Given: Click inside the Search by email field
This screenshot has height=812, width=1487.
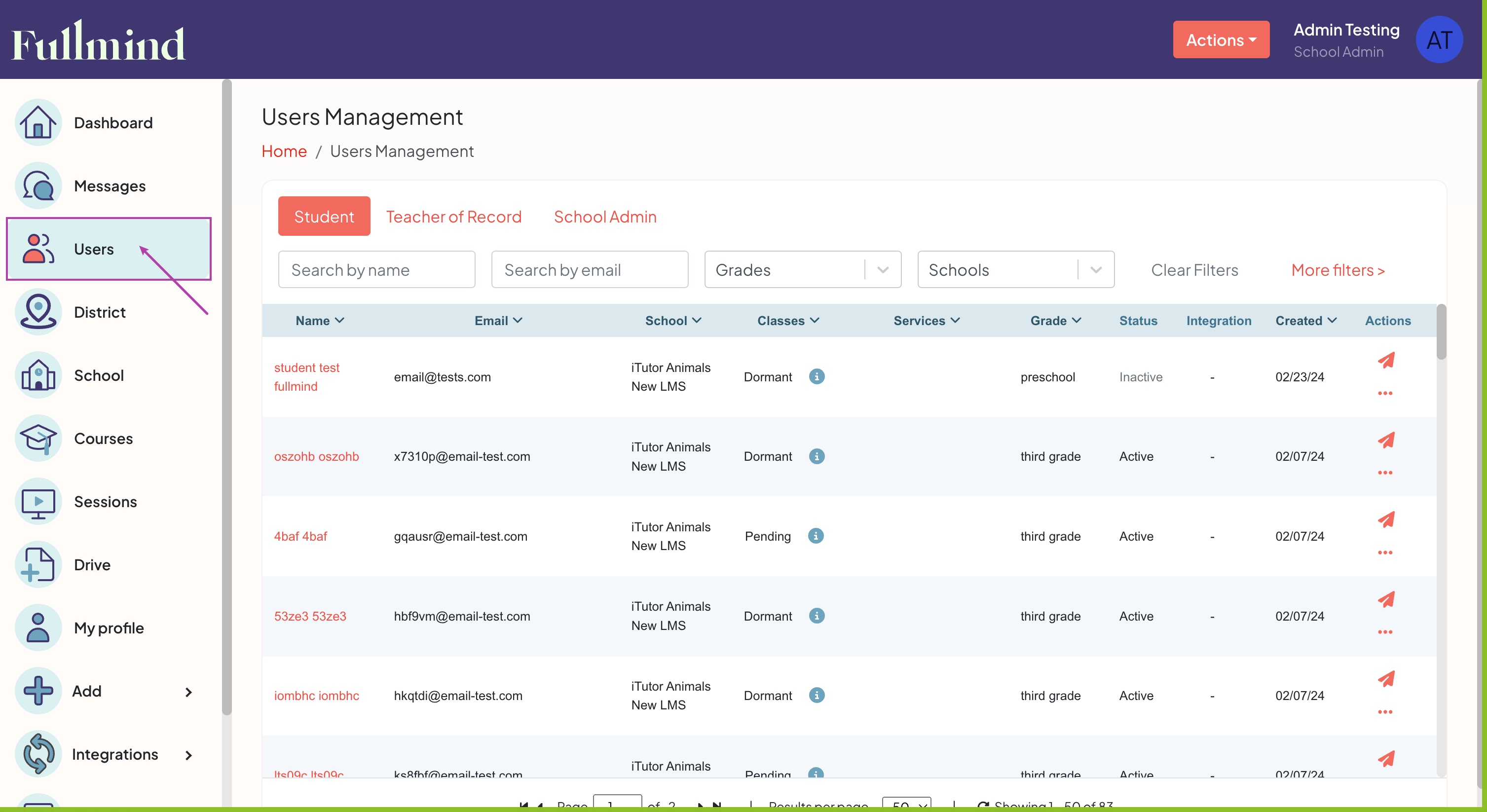Looking at the screenshot, I should click(x=590, y=269).
